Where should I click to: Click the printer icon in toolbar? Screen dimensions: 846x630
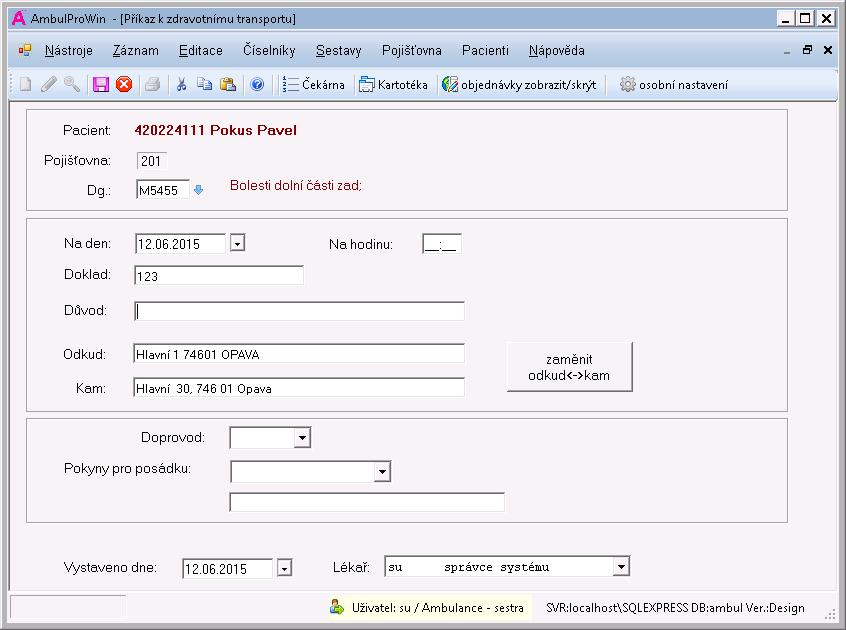click(153, 84)
